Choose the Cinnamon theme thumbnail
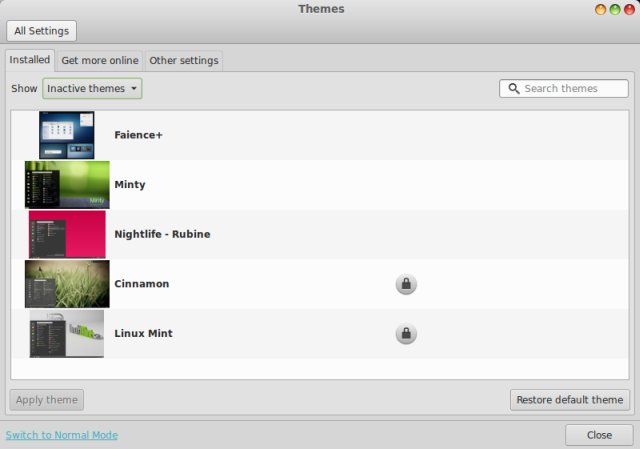The width and height of the screenshot is (640, 449). (67, 284)
